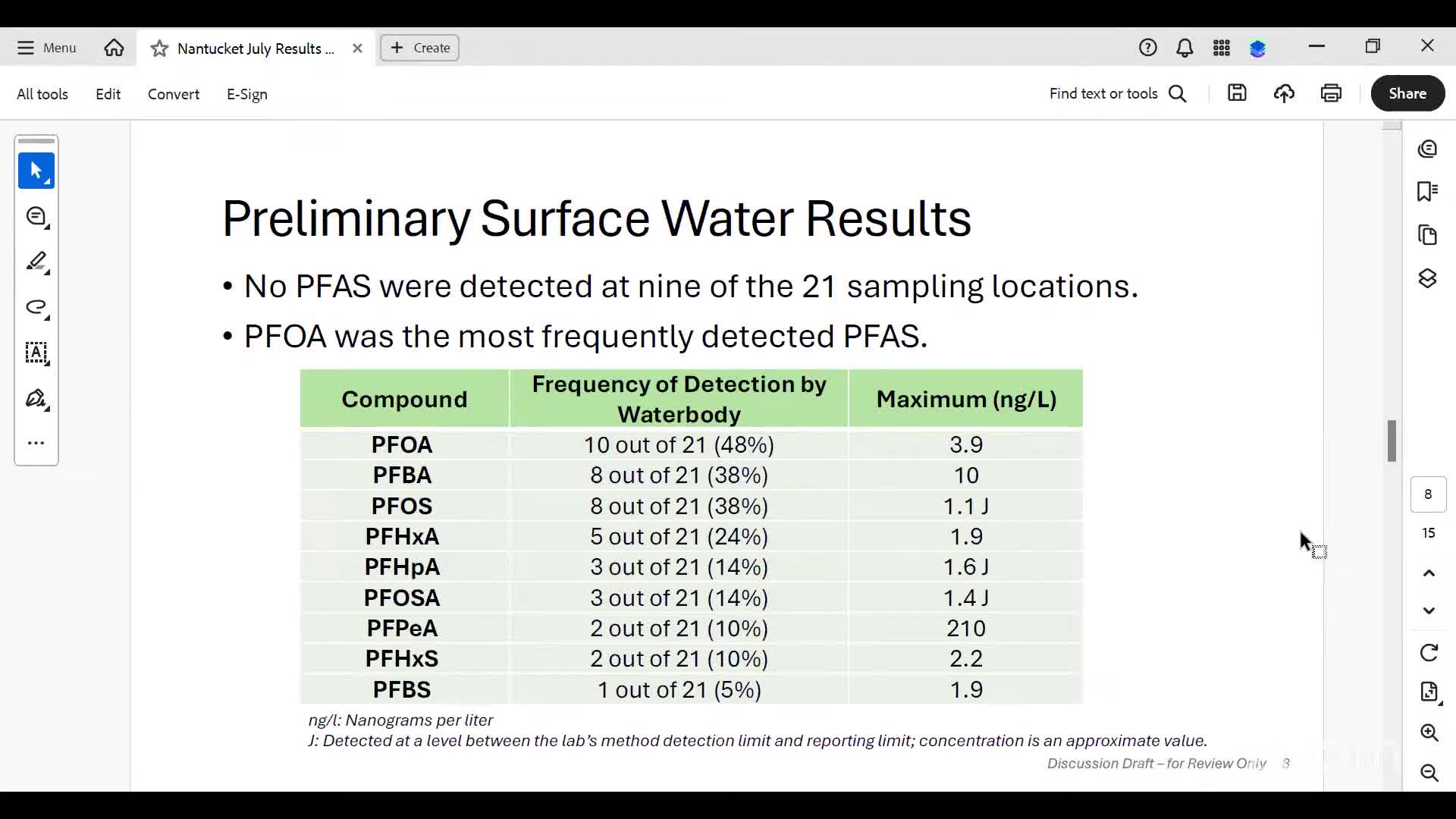Select the Selection tool

36,171
